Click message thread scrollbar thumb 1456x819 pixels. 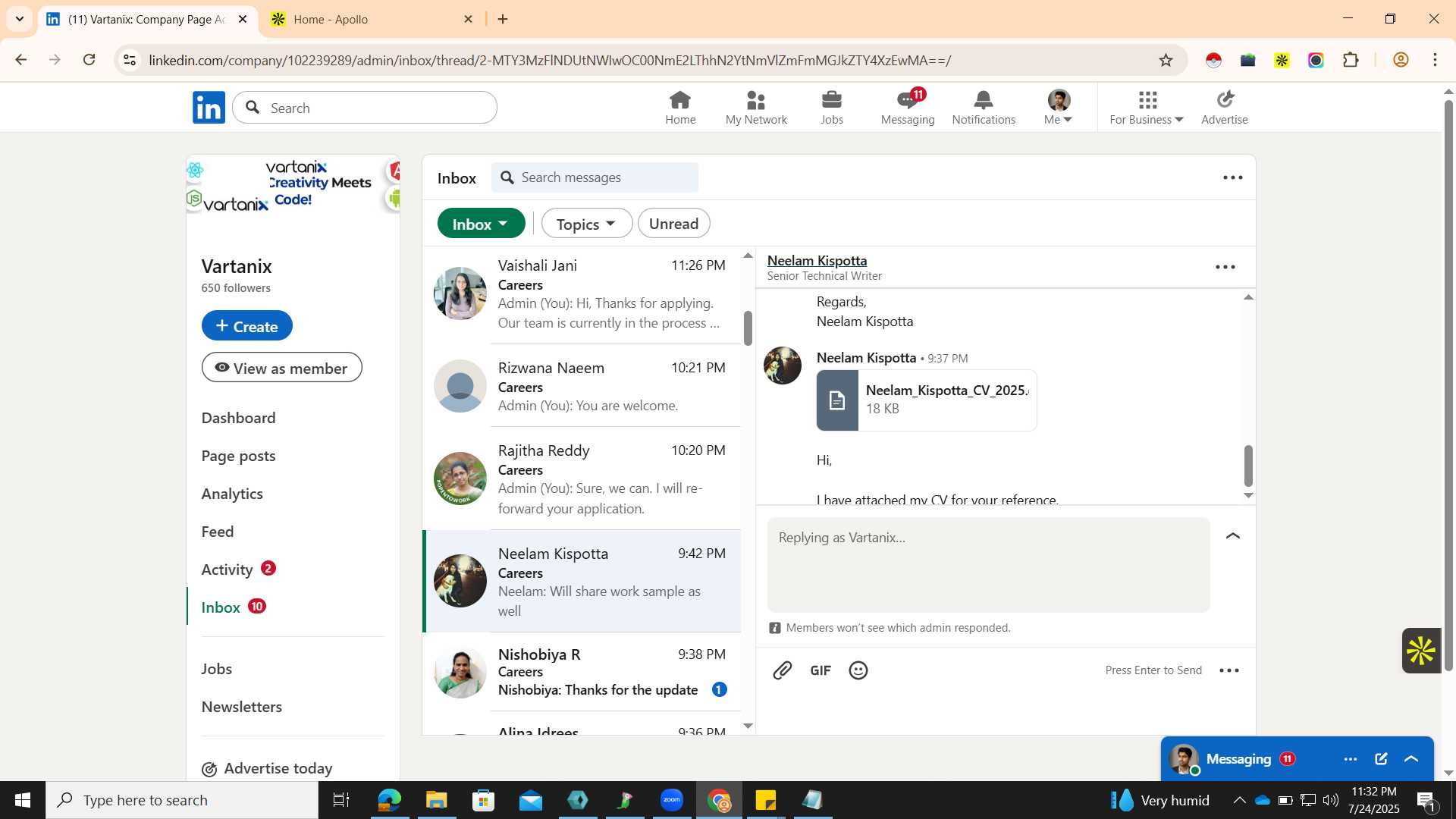pos(1248,466)
